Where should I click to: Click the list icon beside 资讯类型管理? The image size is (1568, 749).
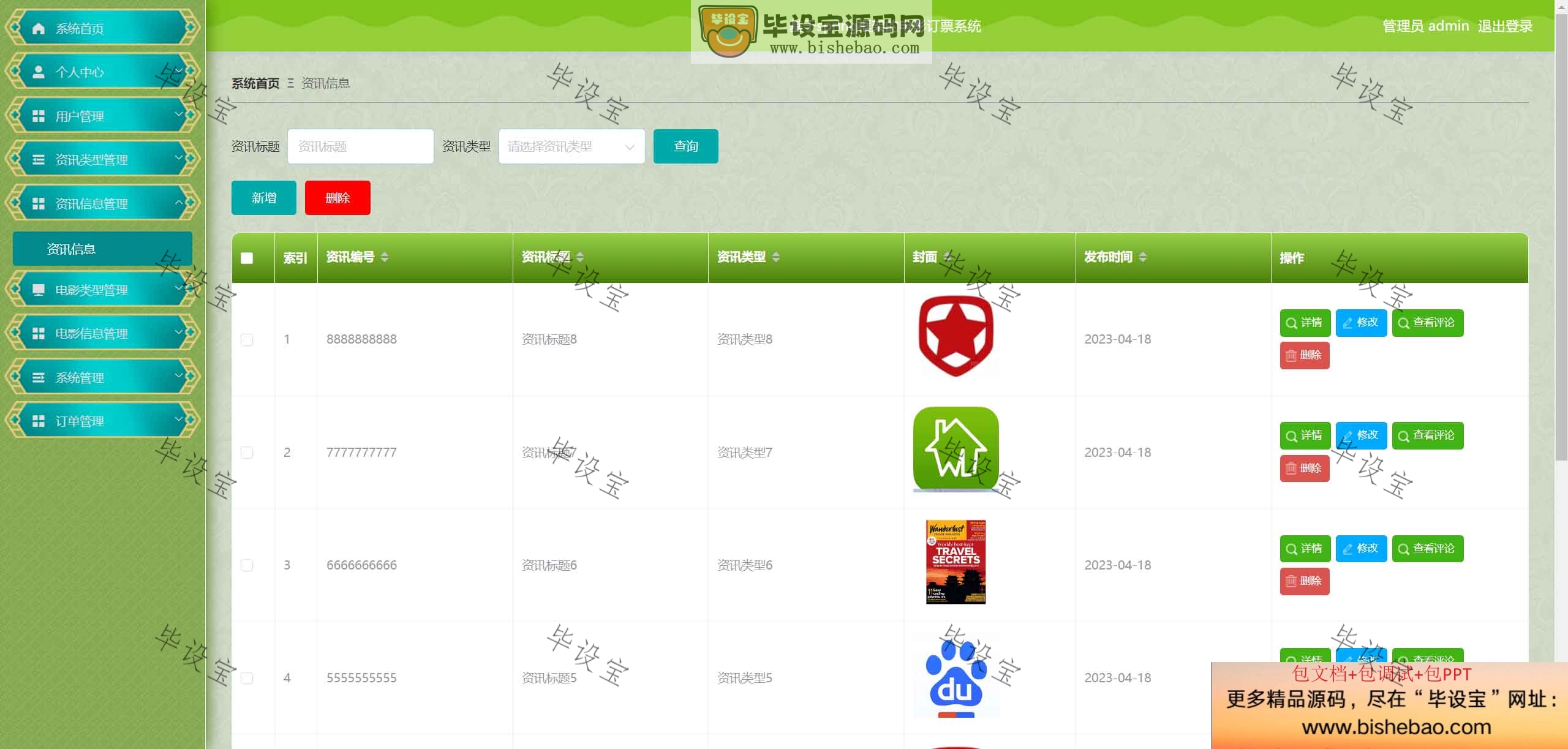pyautogui.click(x=39, y=160)
